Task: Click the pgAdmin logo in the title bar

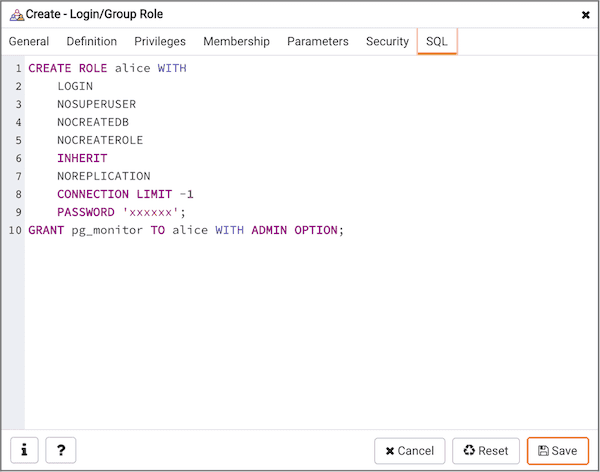Action: 16,15
